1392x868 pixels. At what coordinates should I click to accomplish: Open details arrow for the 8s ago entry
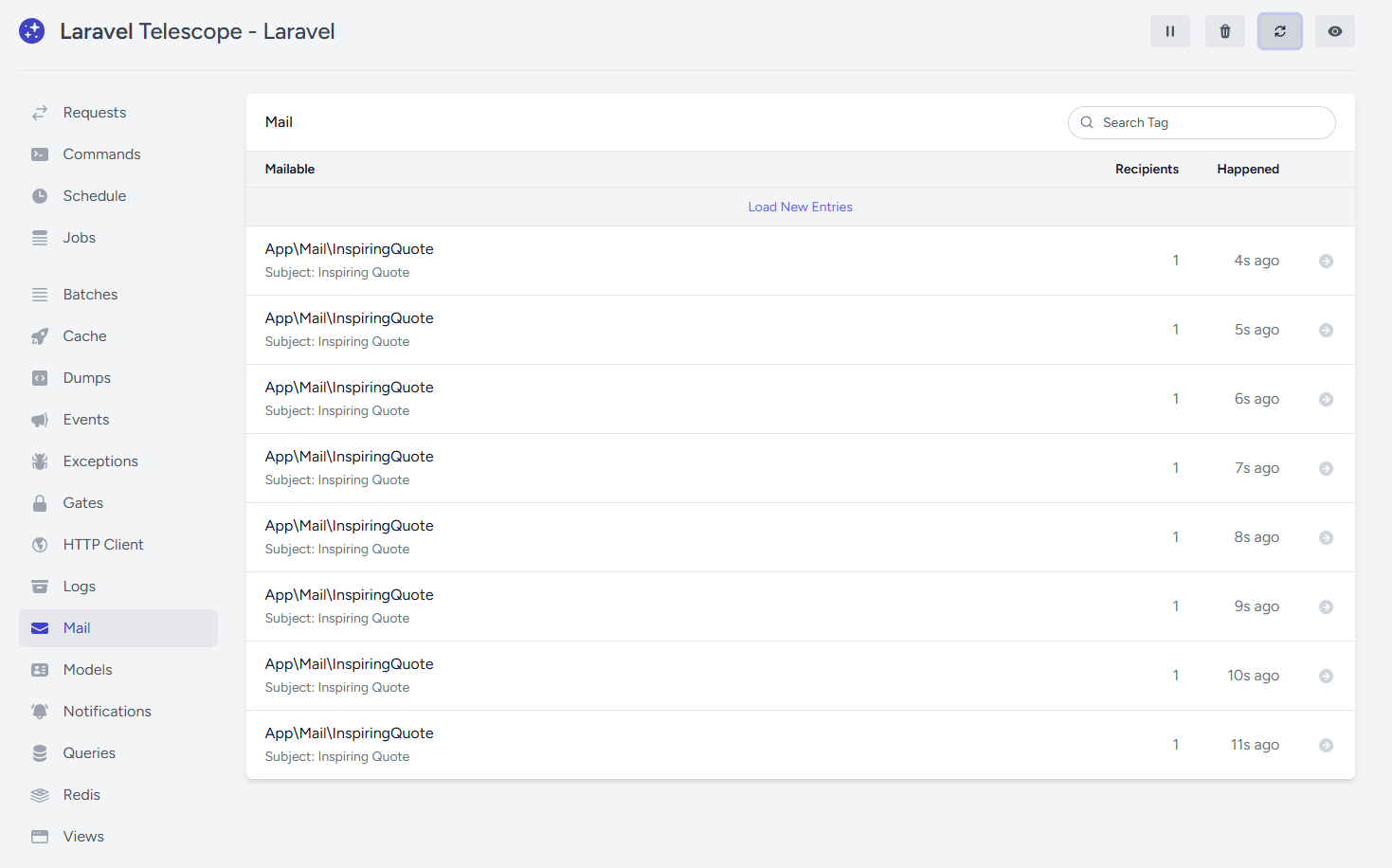tap(1326, 538)
